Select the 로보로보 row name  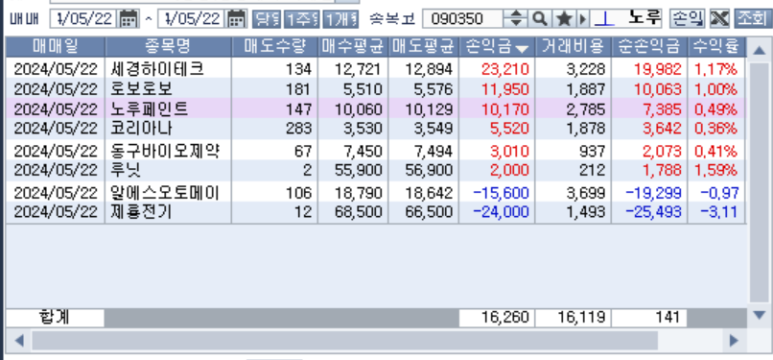point(142,89)
